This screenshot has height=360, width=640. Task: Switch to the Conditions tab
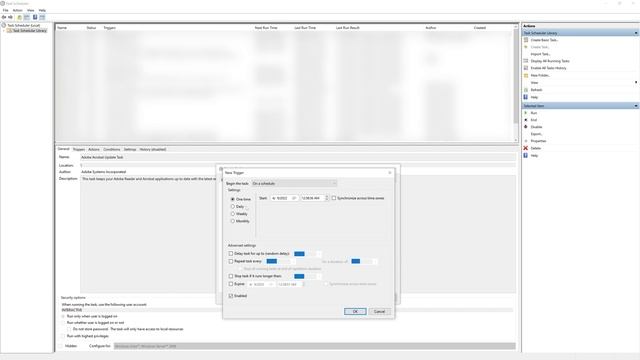tap(112, 149)
